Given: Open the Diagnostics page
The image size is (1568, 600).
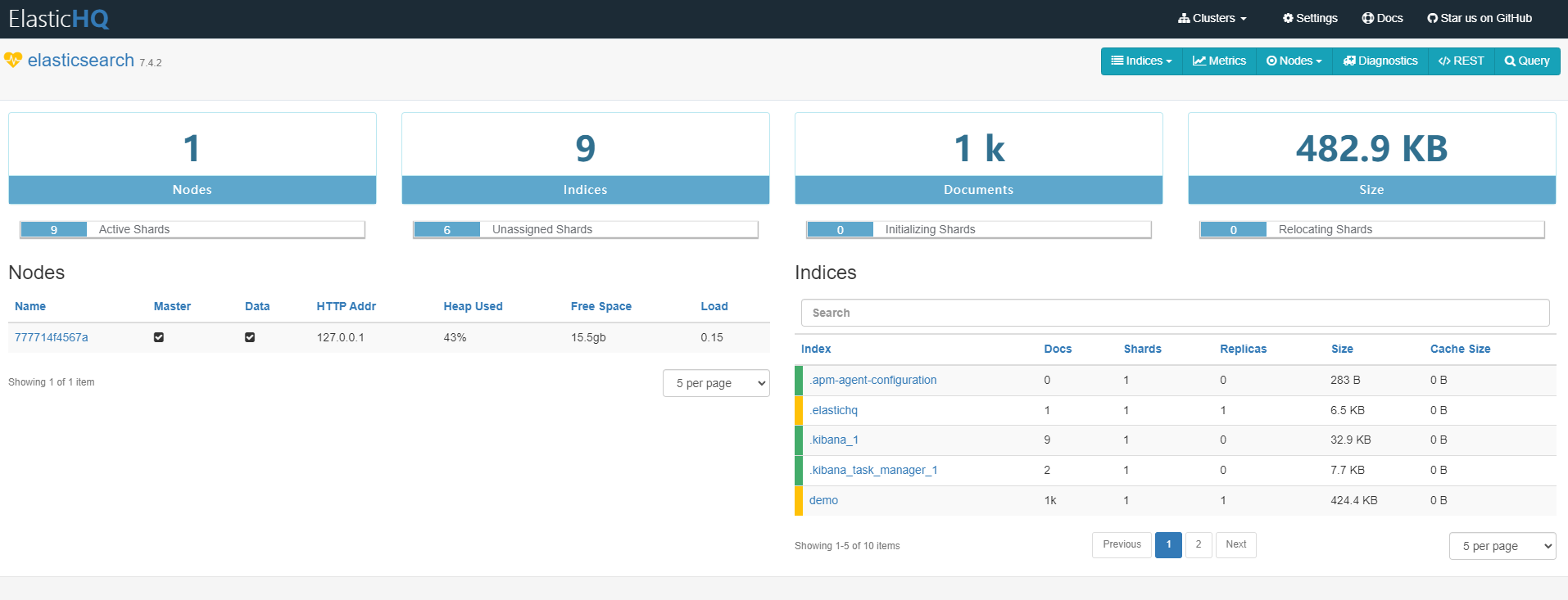Looking at the screenshot, I should tap(1380, 61).
